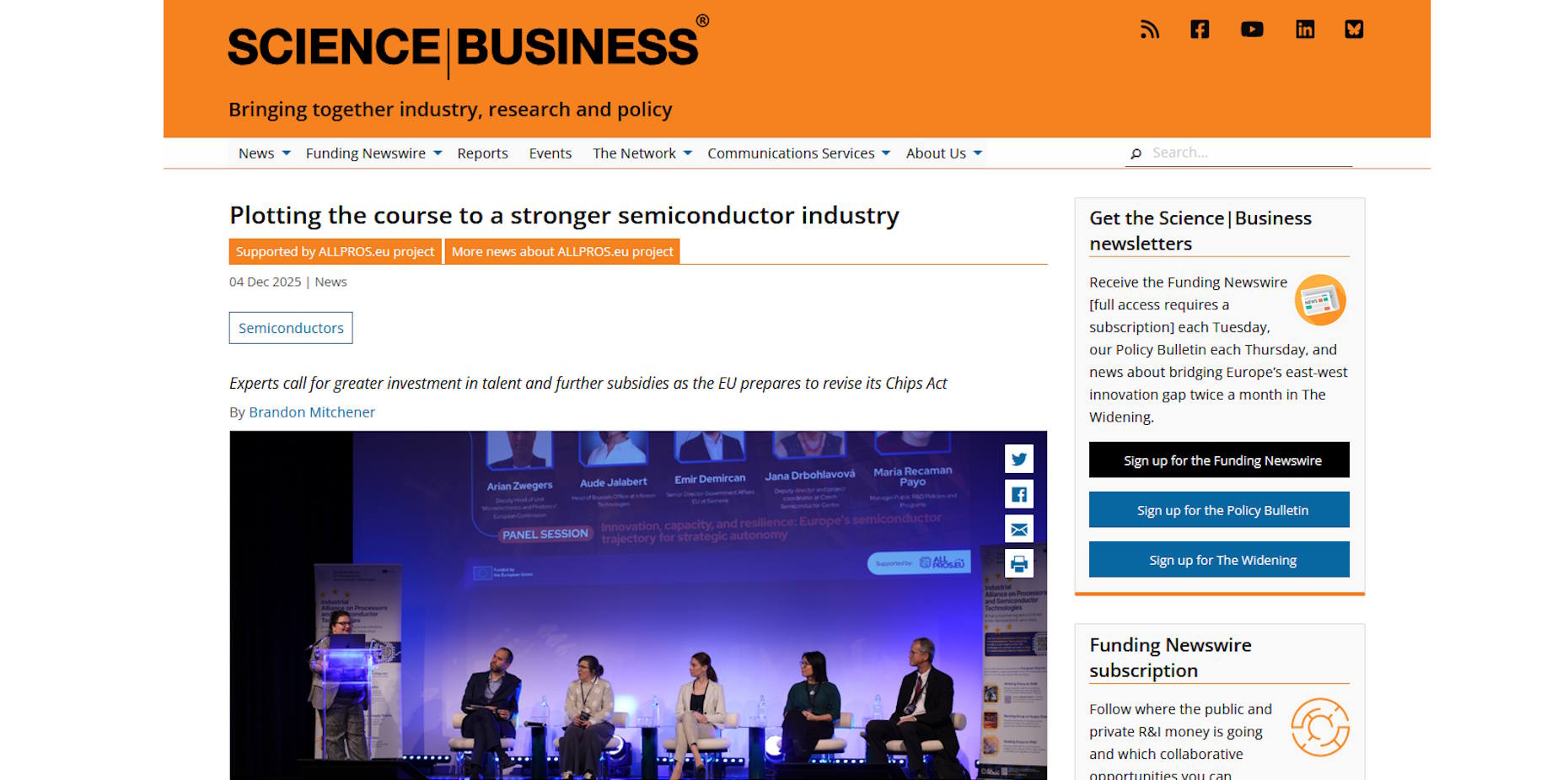Open Brandon Mitchener's author page
Screen dimensions: 1568x780
point(312,412)
